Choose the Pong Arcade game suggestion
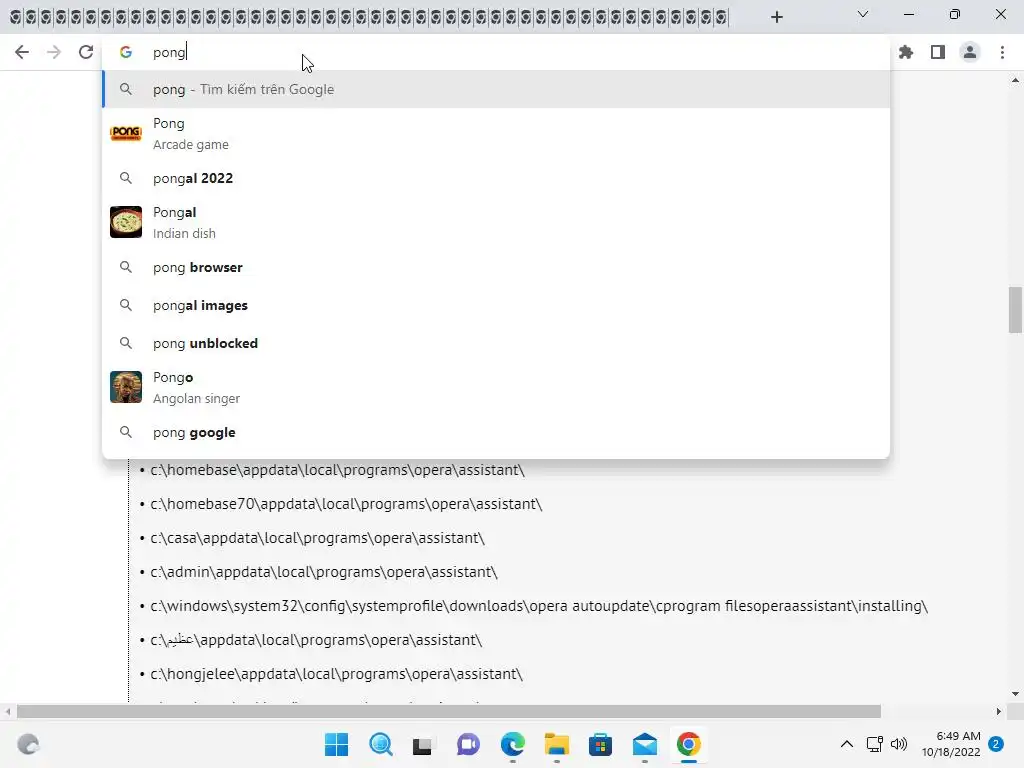1024x768 pixels. click(x=496, y=134)
